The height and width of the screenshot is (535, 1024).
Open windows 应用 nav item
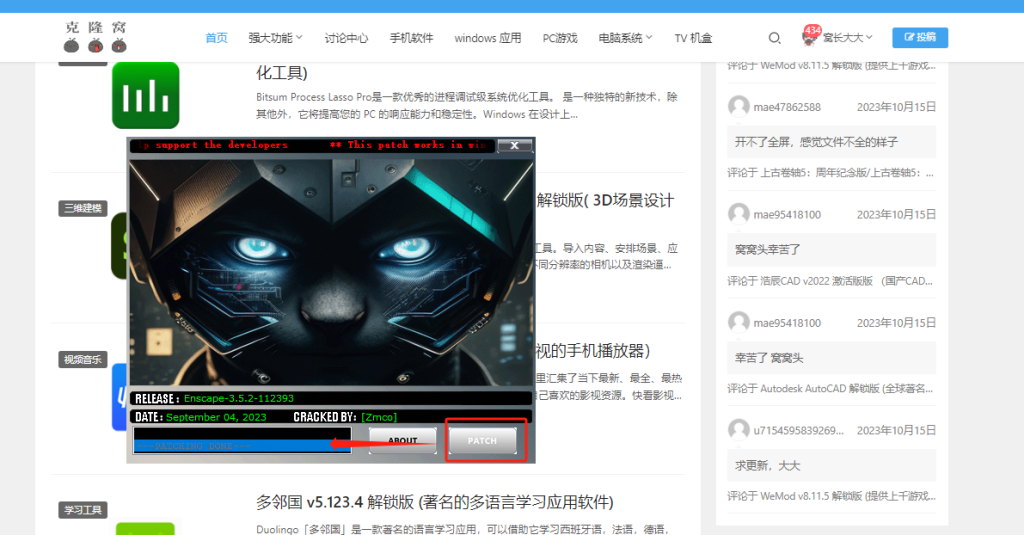point(488,38)
